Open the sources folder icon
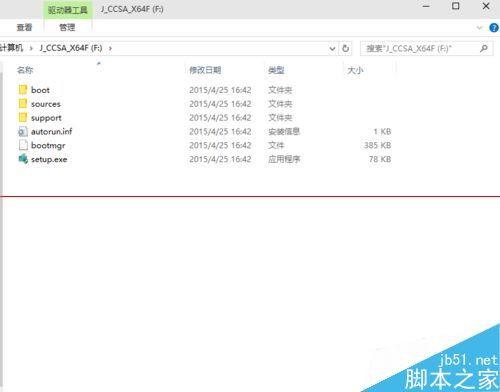Image resolution: width=500 pixels, height=392 pixels. click(23, 104)
